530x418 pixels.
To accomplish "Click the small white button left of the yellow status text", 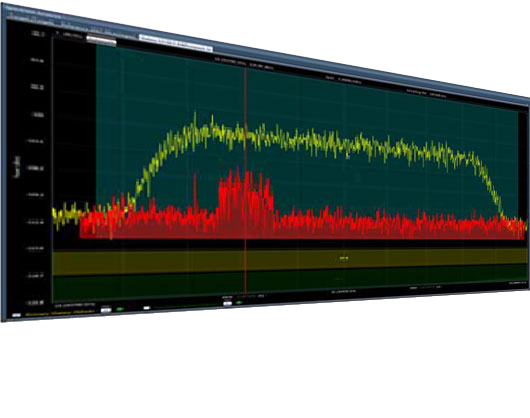I will click(x=16, y=315).
